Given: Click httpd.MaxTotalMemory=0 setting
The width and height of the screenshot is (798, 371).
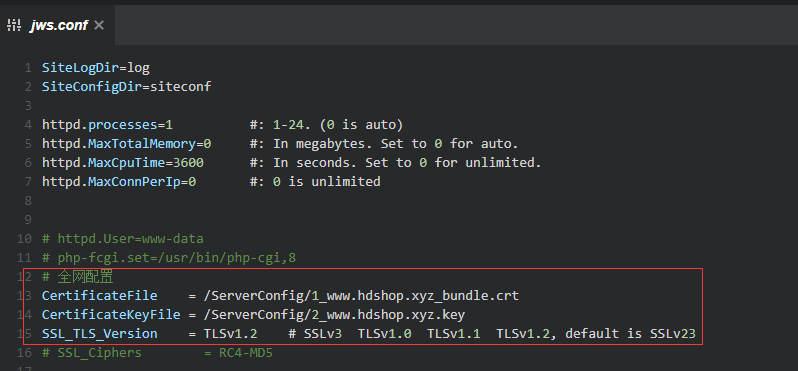Looking at the screenshot, I should click(x=126, y=144).
